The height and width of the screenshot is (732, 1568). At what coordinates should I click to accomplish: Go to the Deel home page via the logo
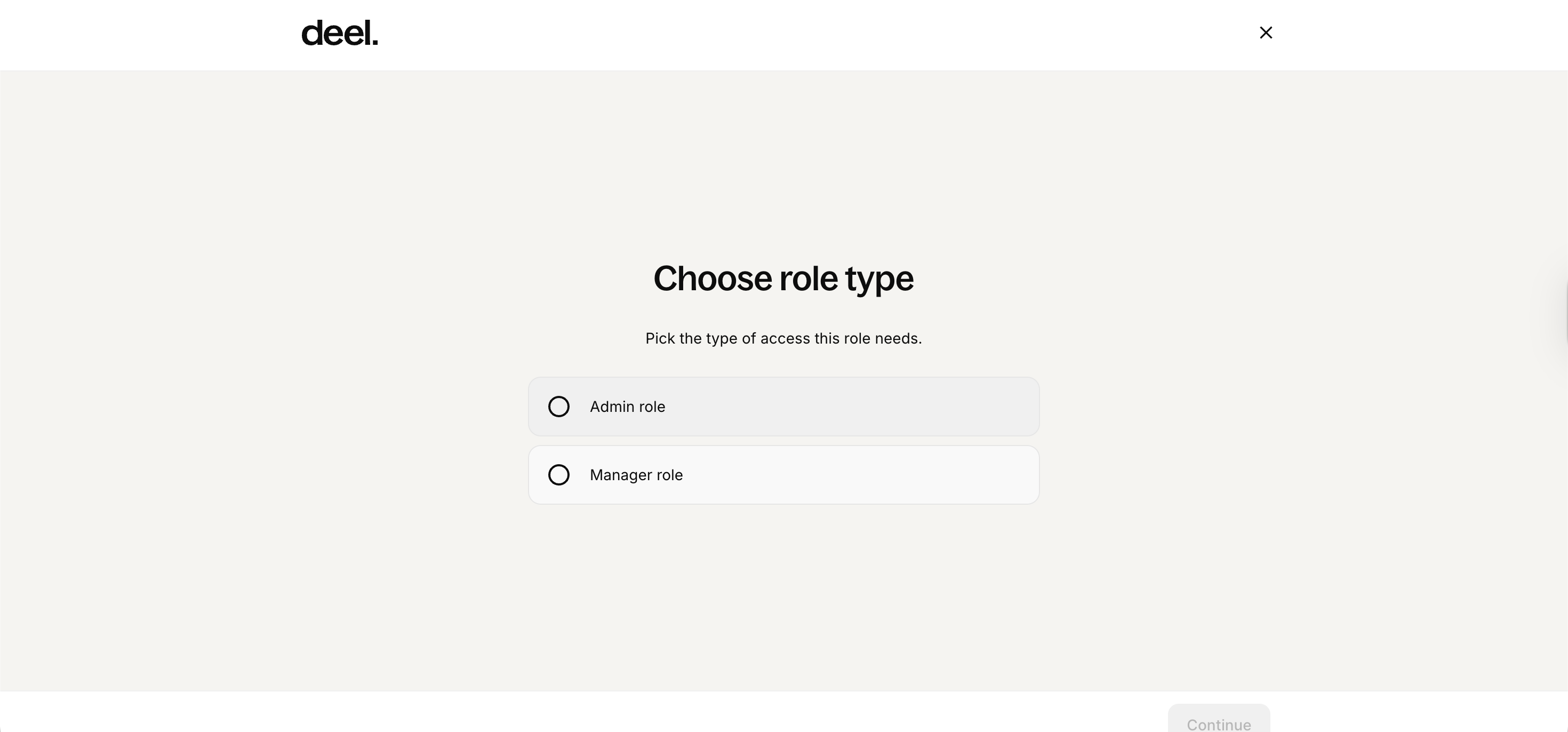pyautogui.click(x=340, y=34)
